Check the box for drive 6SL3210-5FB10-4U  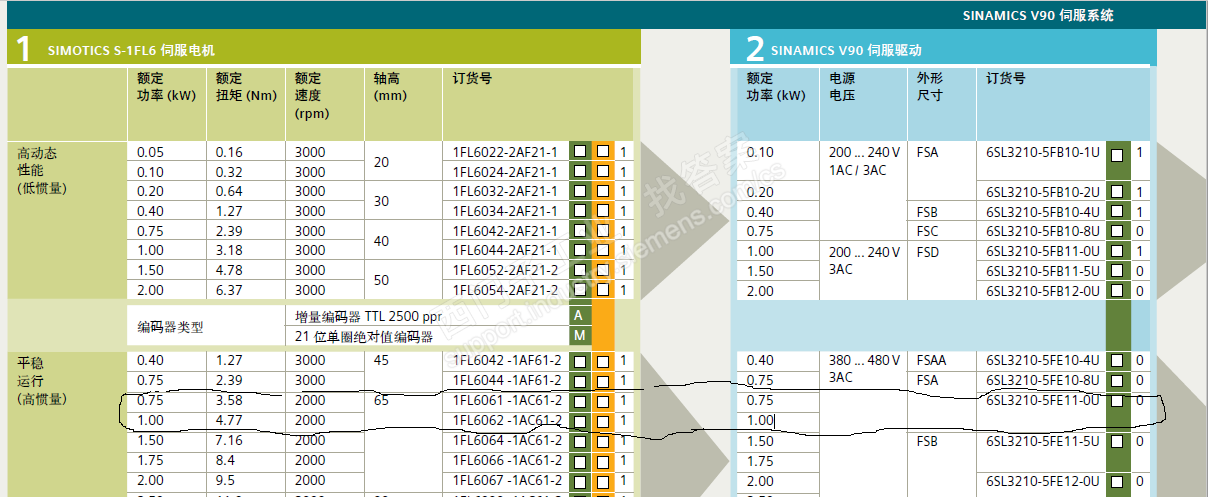pos(1117,211)
